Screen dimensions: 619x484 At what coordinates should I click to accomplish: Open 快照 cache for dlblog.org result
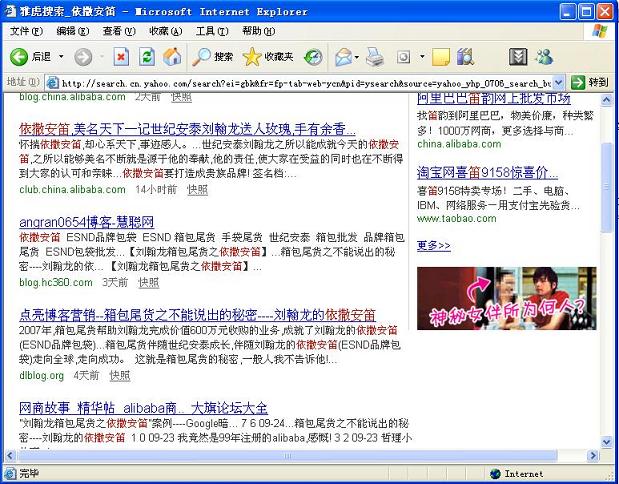click(x=120, y=375)
